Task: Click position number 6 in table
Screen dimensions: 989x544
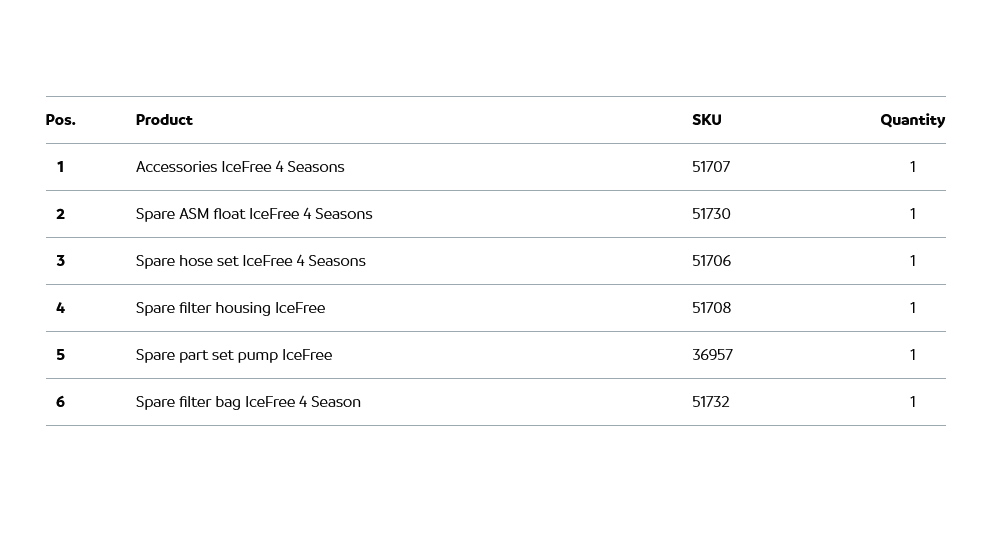Action: [60, 402]
